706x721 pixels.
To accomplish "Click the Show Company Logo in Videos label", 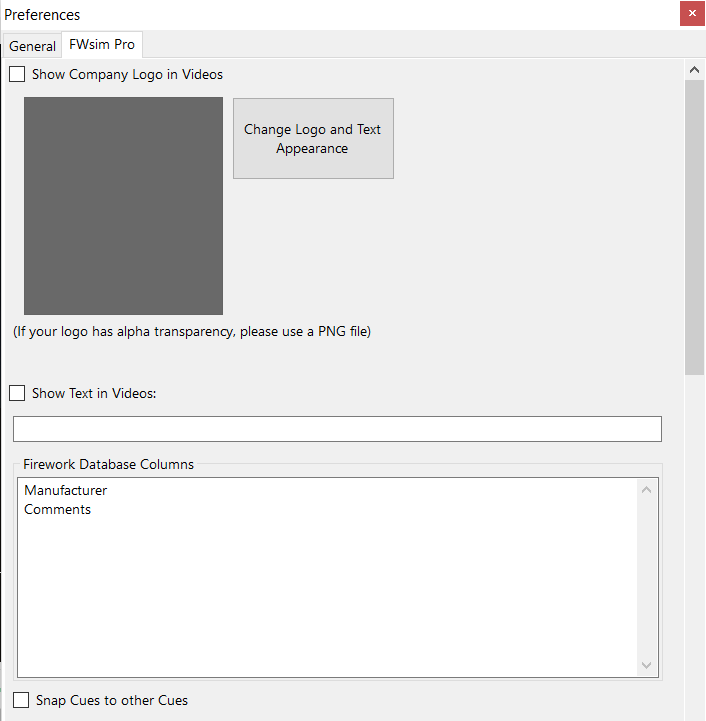I will [127, 74].
